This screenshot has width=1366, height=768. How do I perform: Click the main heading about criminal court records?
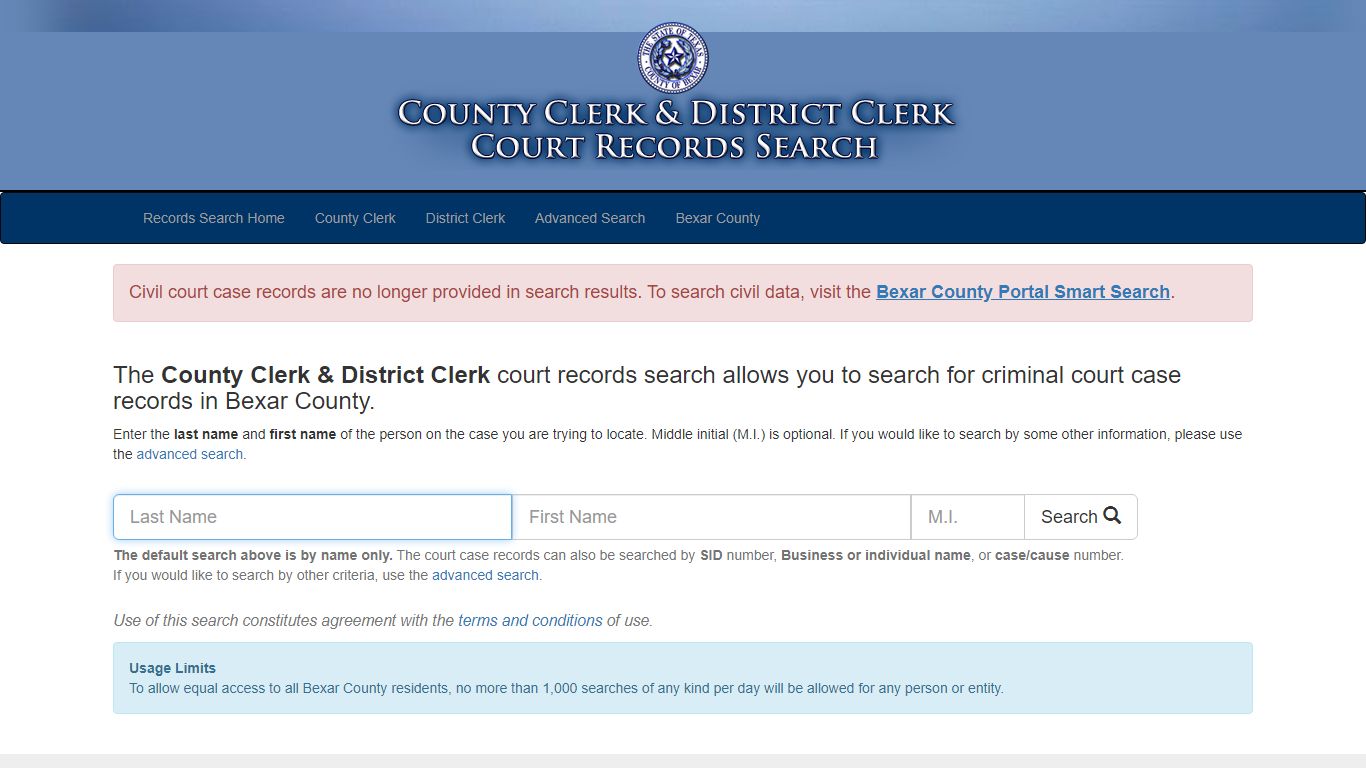click(x=647, y=388)
